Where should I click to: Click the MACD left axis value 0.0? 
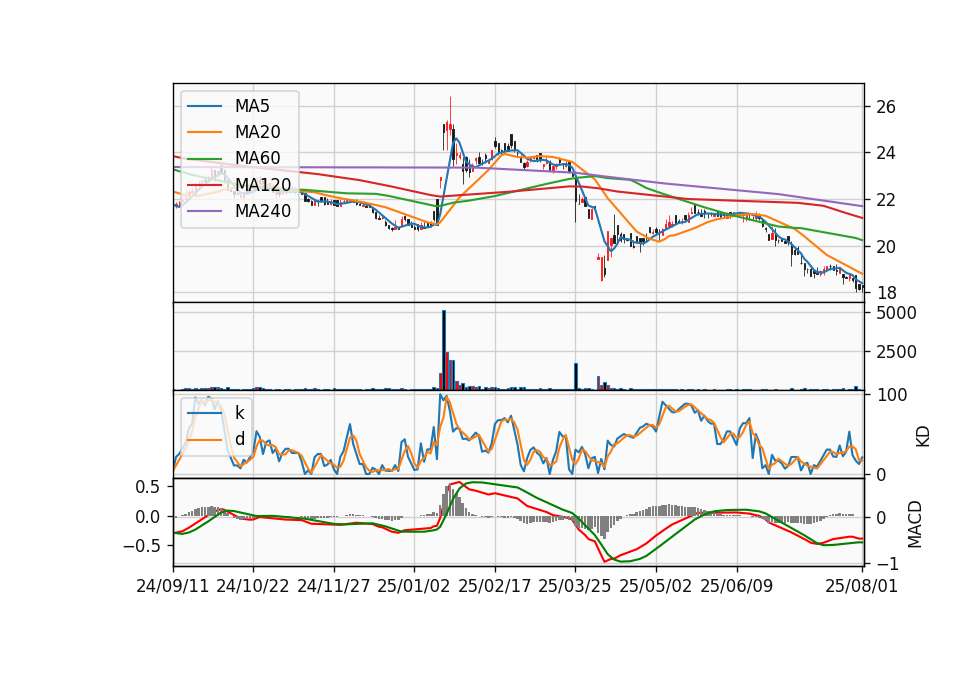pos(147,517)
